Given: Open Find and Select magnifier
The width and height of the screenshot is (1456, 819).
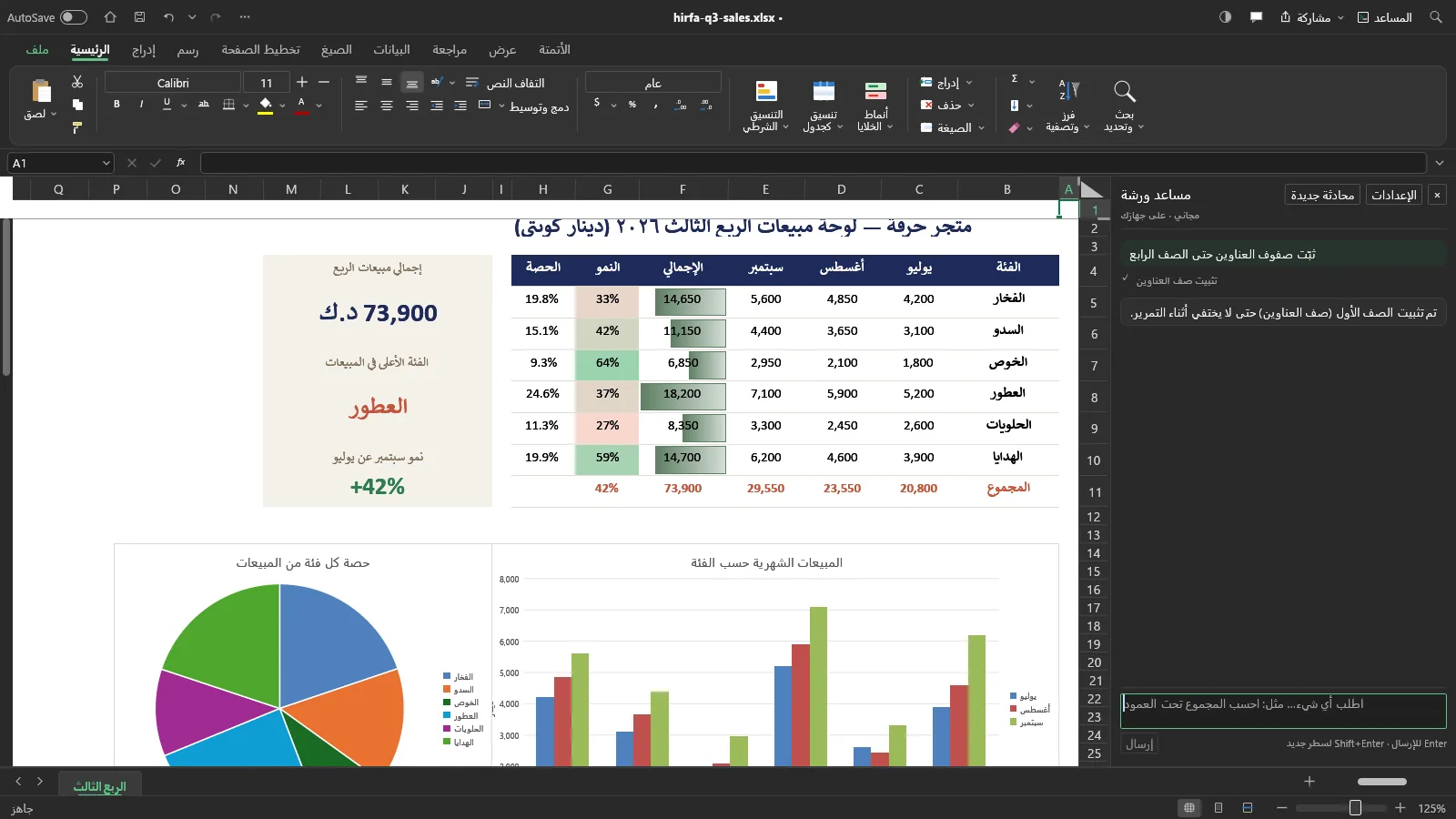Looking at the screenshot, I should pyautogui.click(x=1125, y=106).
